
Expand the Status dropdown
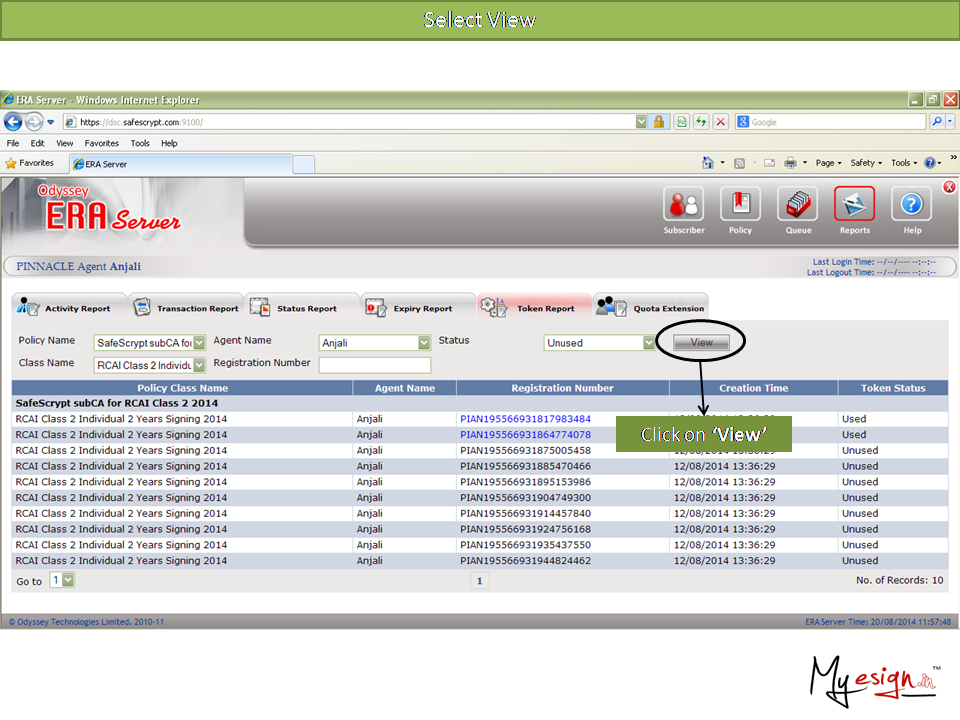tap(649, 343)
